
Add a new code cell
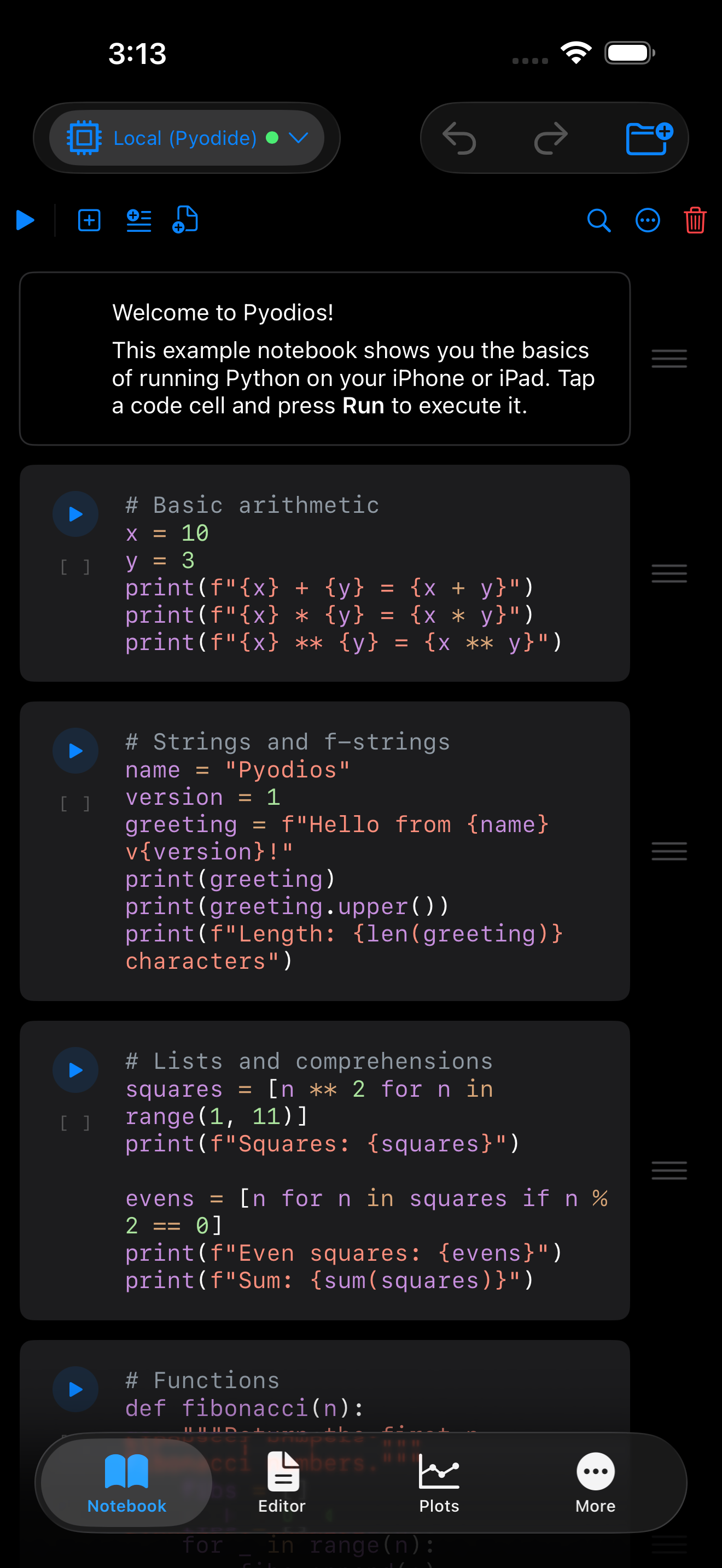point(90,220)
